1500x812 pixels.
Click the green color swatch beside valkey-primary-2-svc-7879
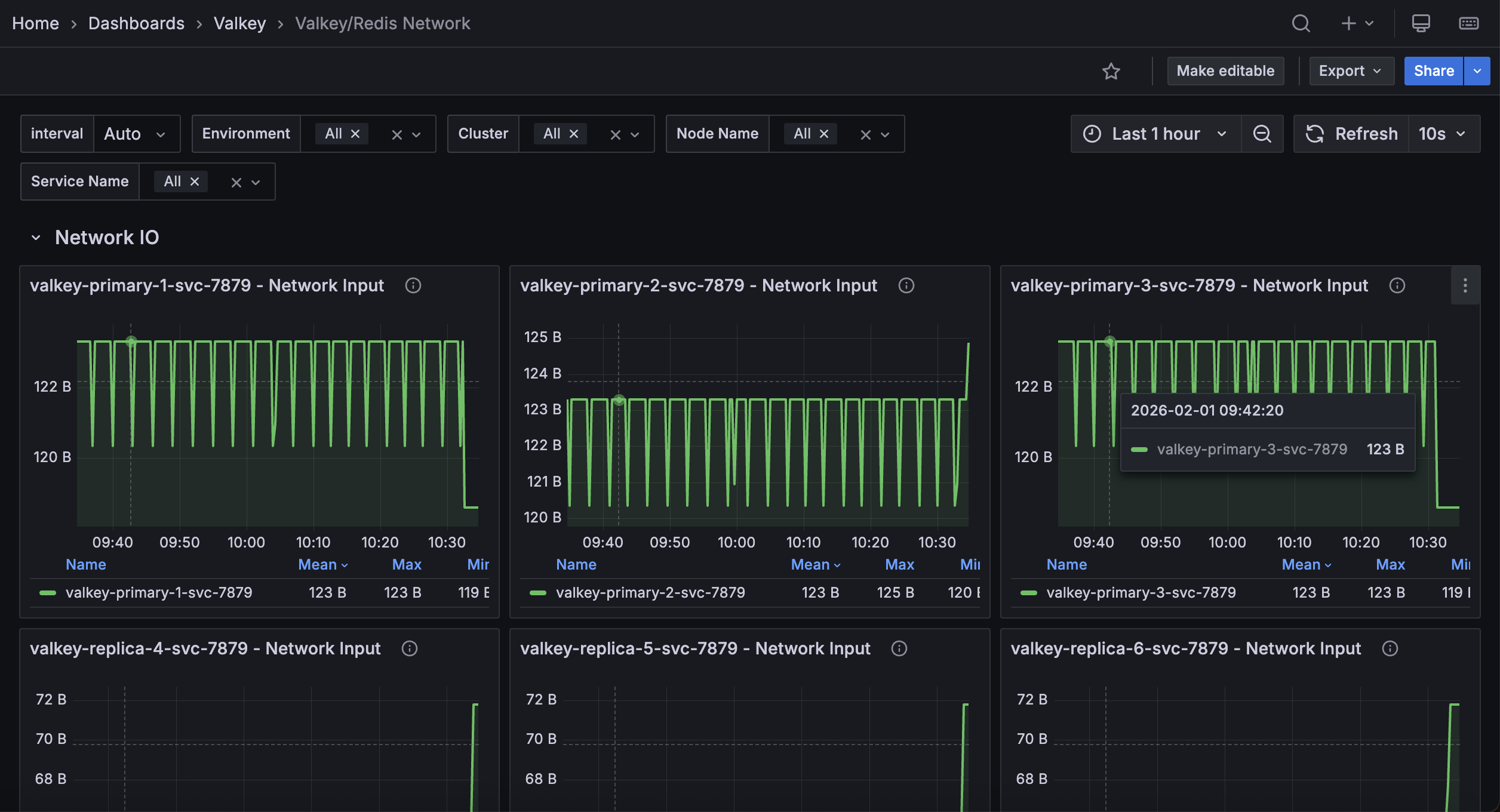click(538, 592)
